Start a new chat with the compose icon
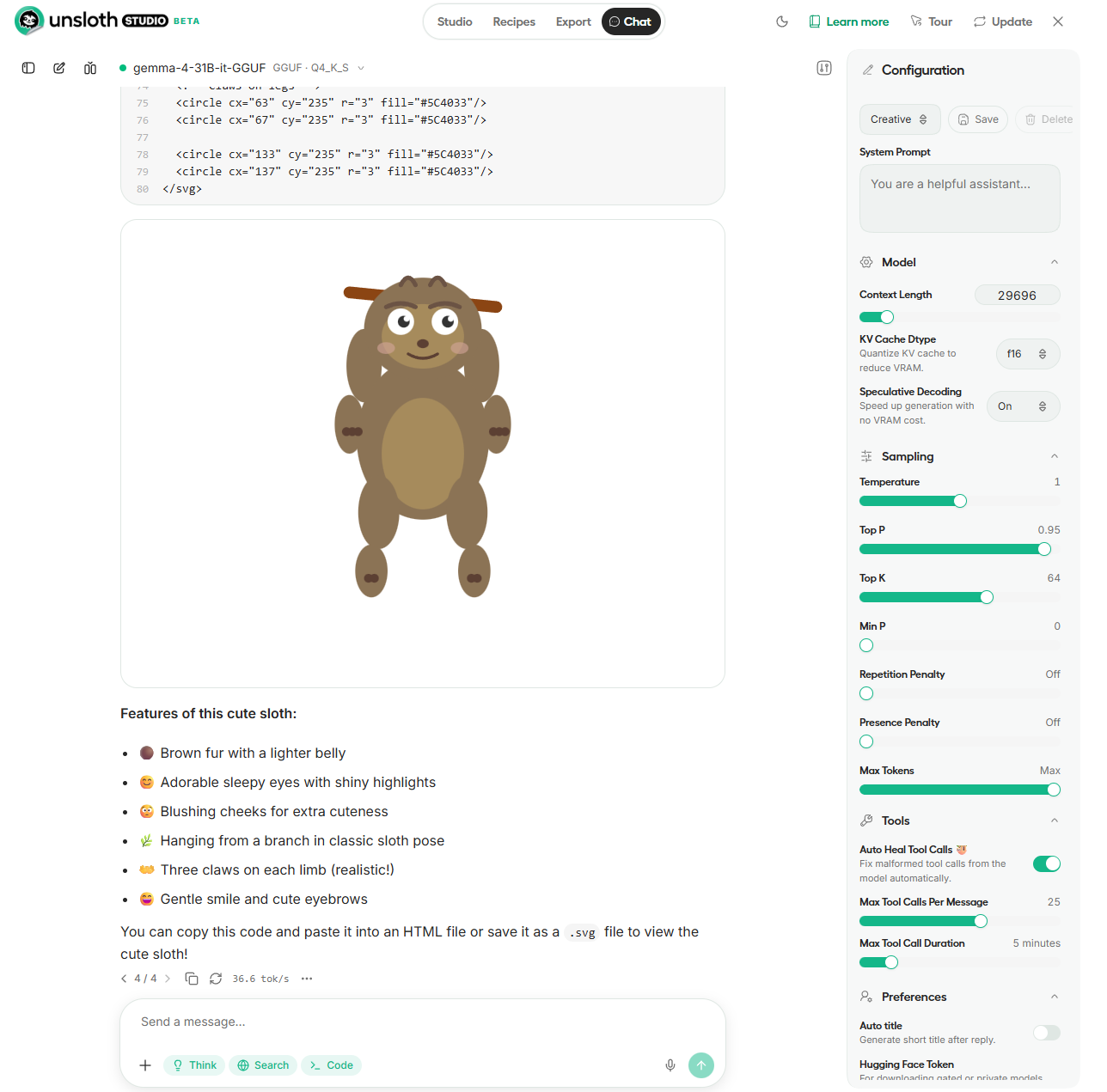Viewport: 1107px width, 1092px height. [x=59, y=68]
